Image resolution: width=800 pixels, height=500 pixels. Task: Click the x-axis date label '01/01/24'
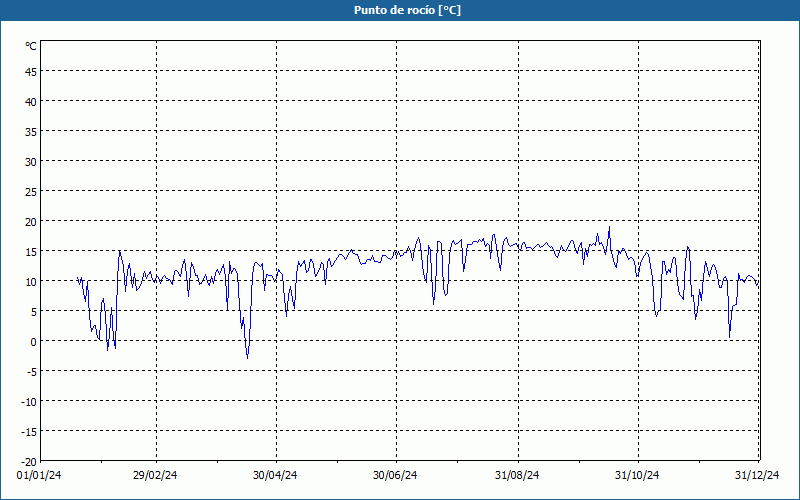coord(39,476)
